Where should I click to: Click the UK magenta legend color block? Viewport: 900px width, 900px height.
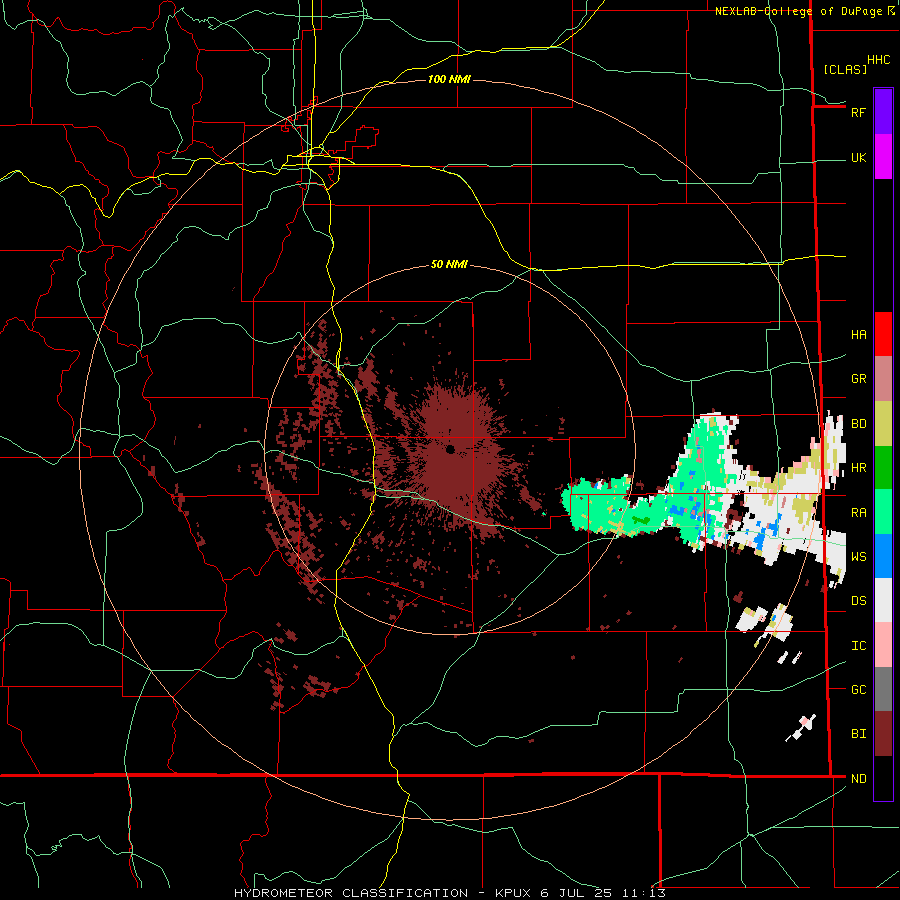[883, 157]
